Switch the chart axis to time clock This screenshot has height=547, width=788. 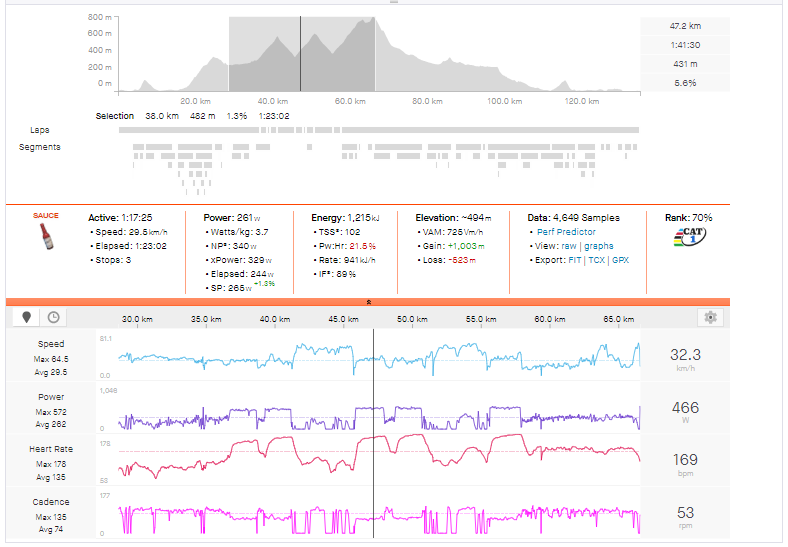click(52, 317)
